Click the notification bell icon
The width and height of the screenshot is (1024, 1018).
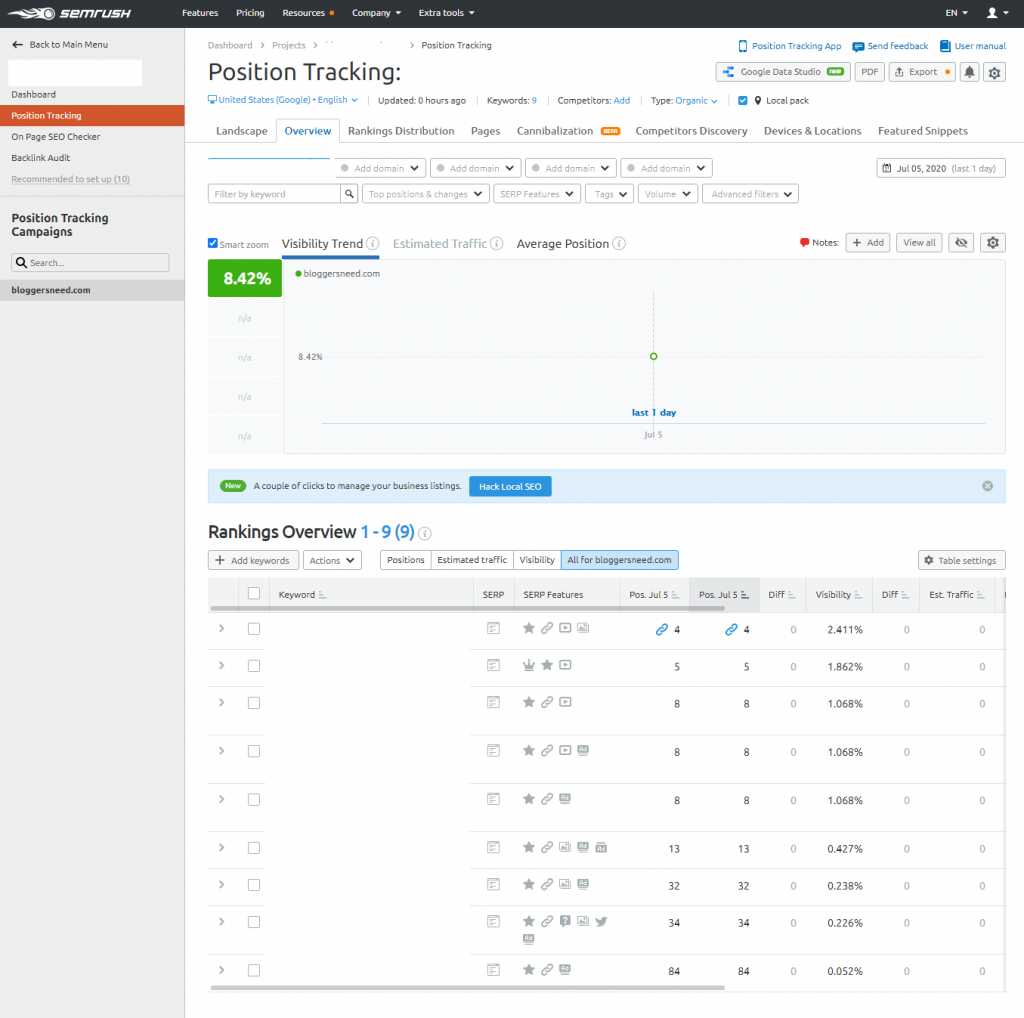969,72
